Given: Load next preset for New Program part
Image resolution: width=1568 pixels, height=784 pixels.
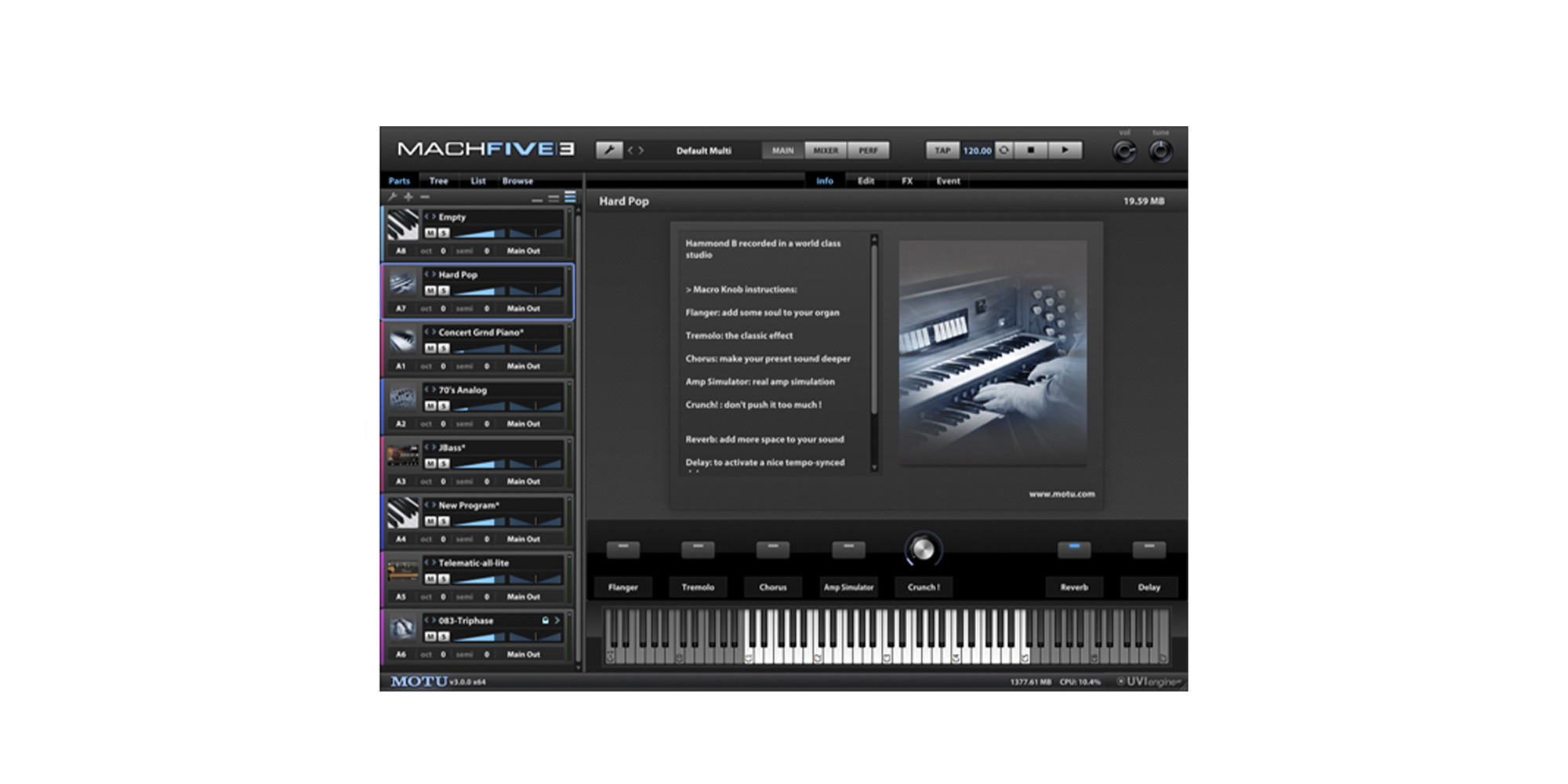Looking at the screenshot, I should (x=434, y=505).
